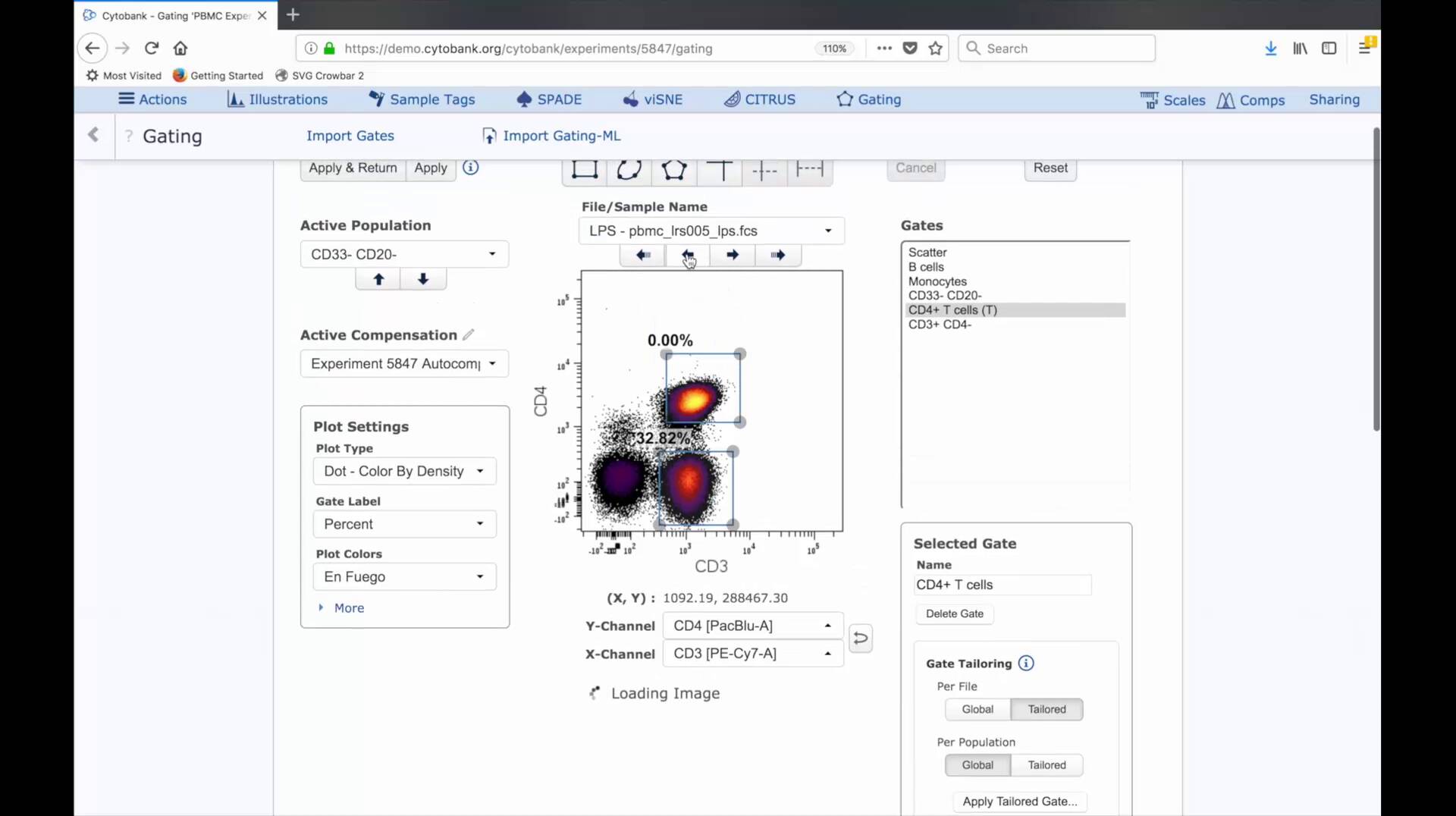
Task: Select the rectangle gate tool
Action: click(x=584, y=170)
